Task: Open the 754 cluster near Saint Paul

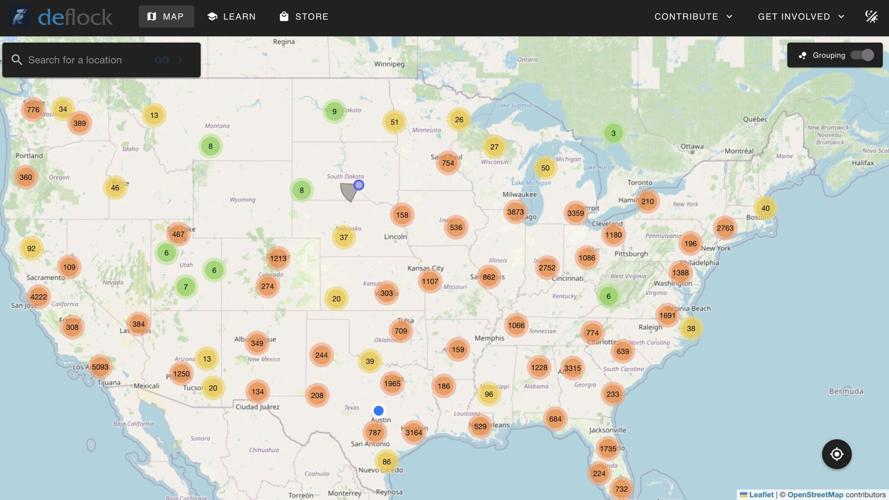Action: 448,163
